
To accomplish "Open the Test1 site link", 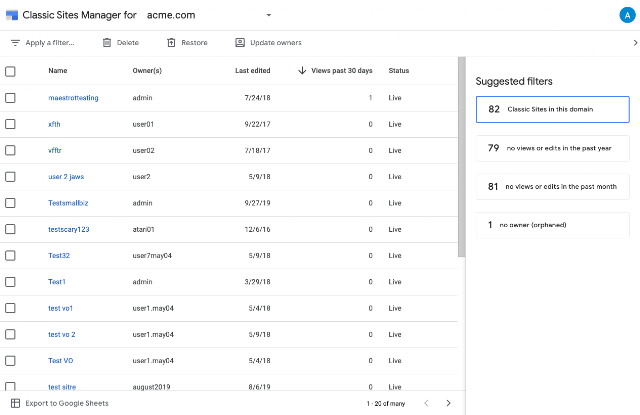I will pyautogui.click(x=57, y=282).
